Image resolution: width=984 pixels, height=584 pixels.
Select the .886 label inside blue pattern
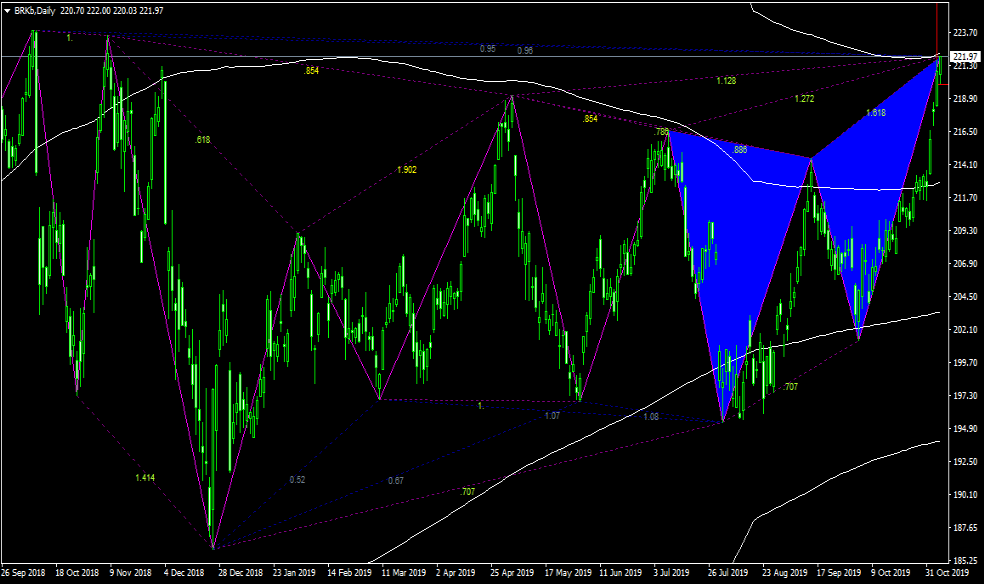pyautogui.click(x=740, y=149)
